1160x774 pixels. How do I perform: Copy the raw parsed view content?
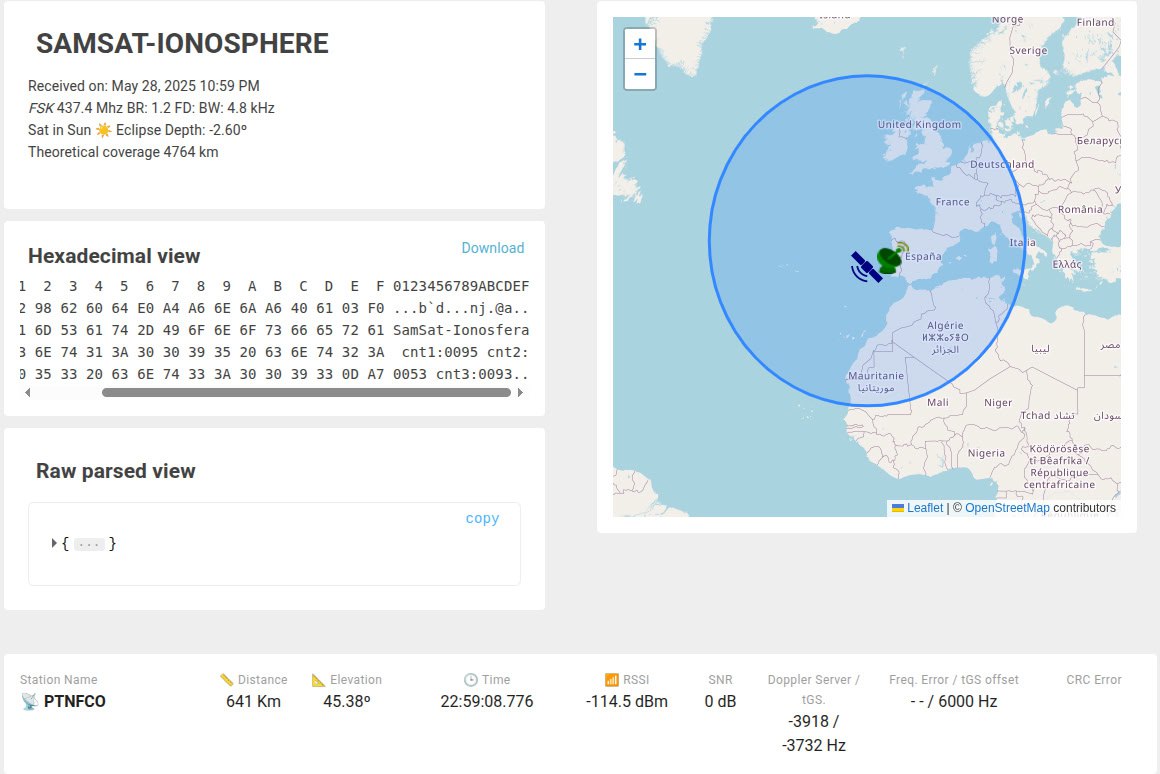[482, 518]
